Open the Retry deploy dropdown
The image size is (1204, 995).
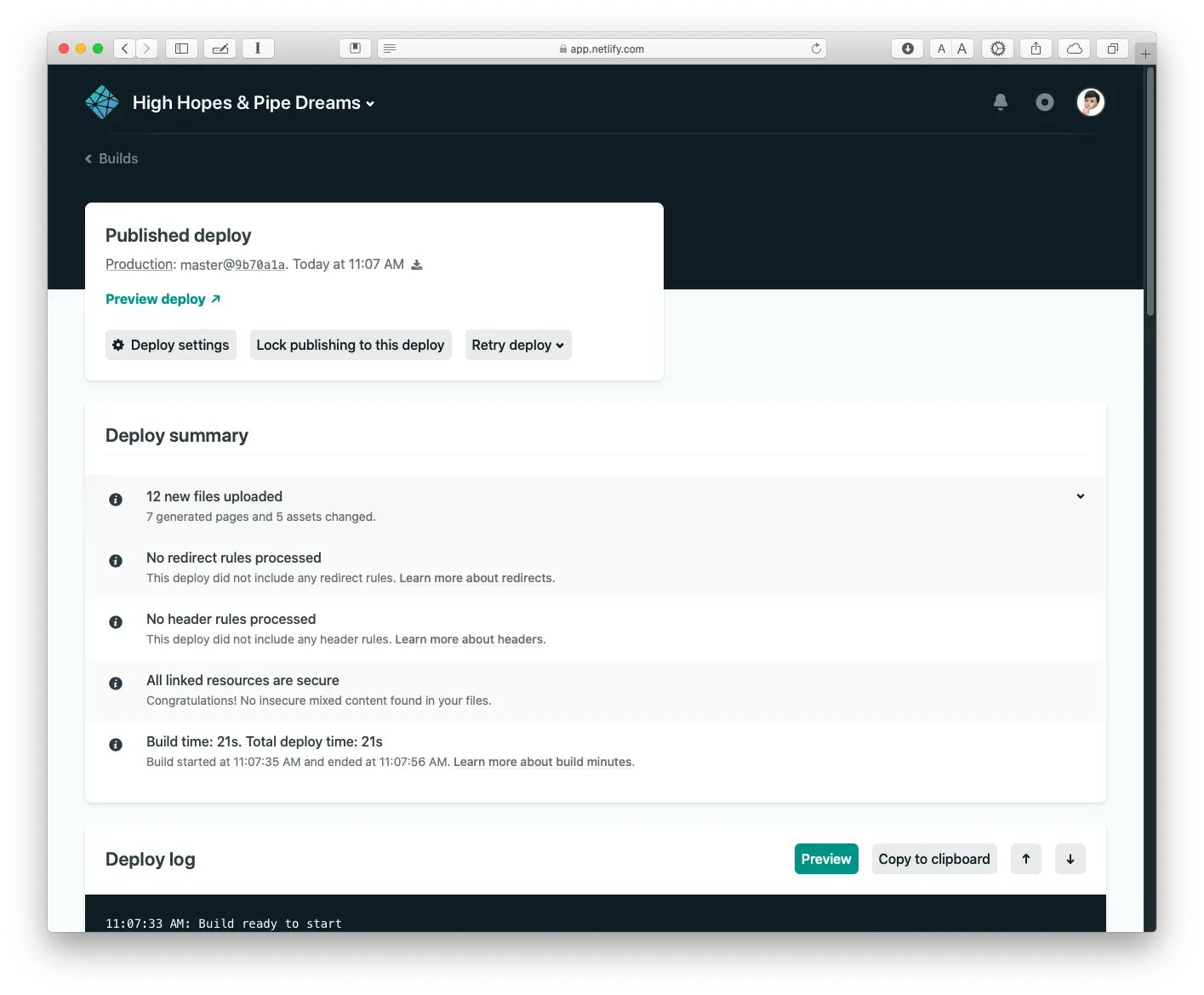[518, 345]
